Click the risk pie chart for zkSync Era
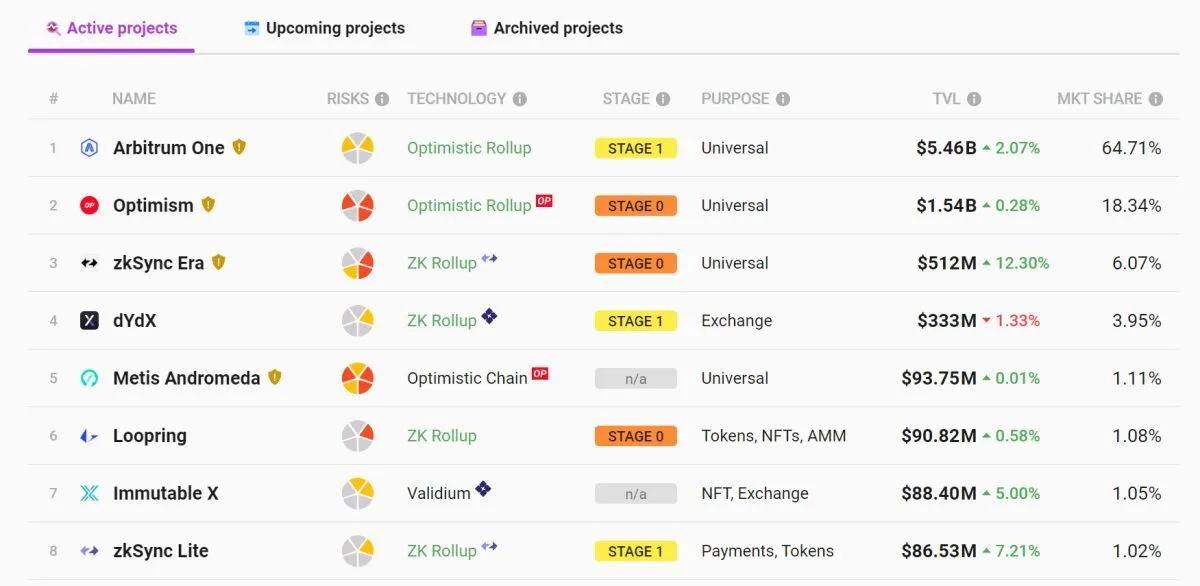This screenshot has width=1200, height=586. [x=357, y=264]
